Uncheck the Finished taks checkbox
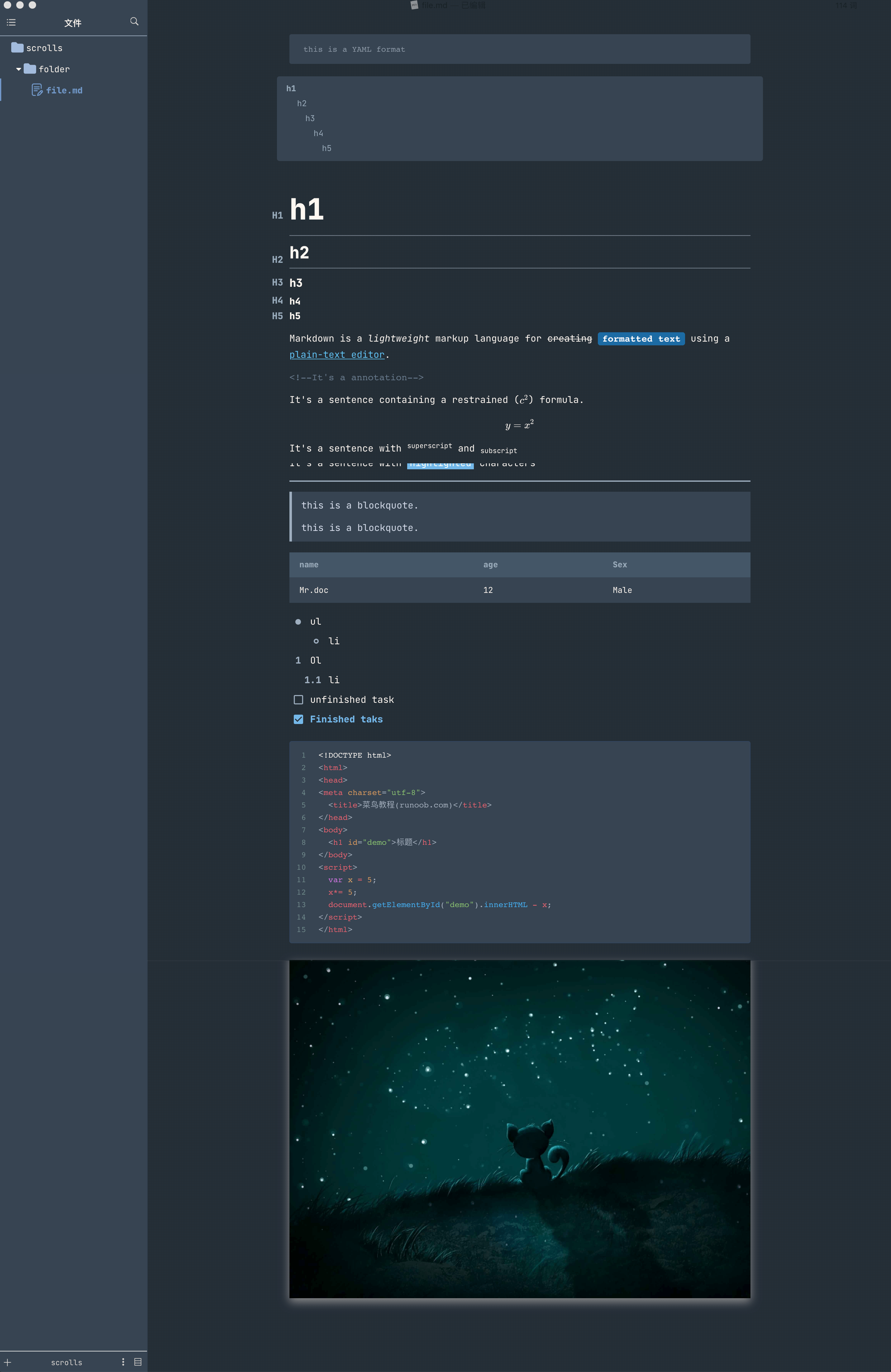 (298, 719)
